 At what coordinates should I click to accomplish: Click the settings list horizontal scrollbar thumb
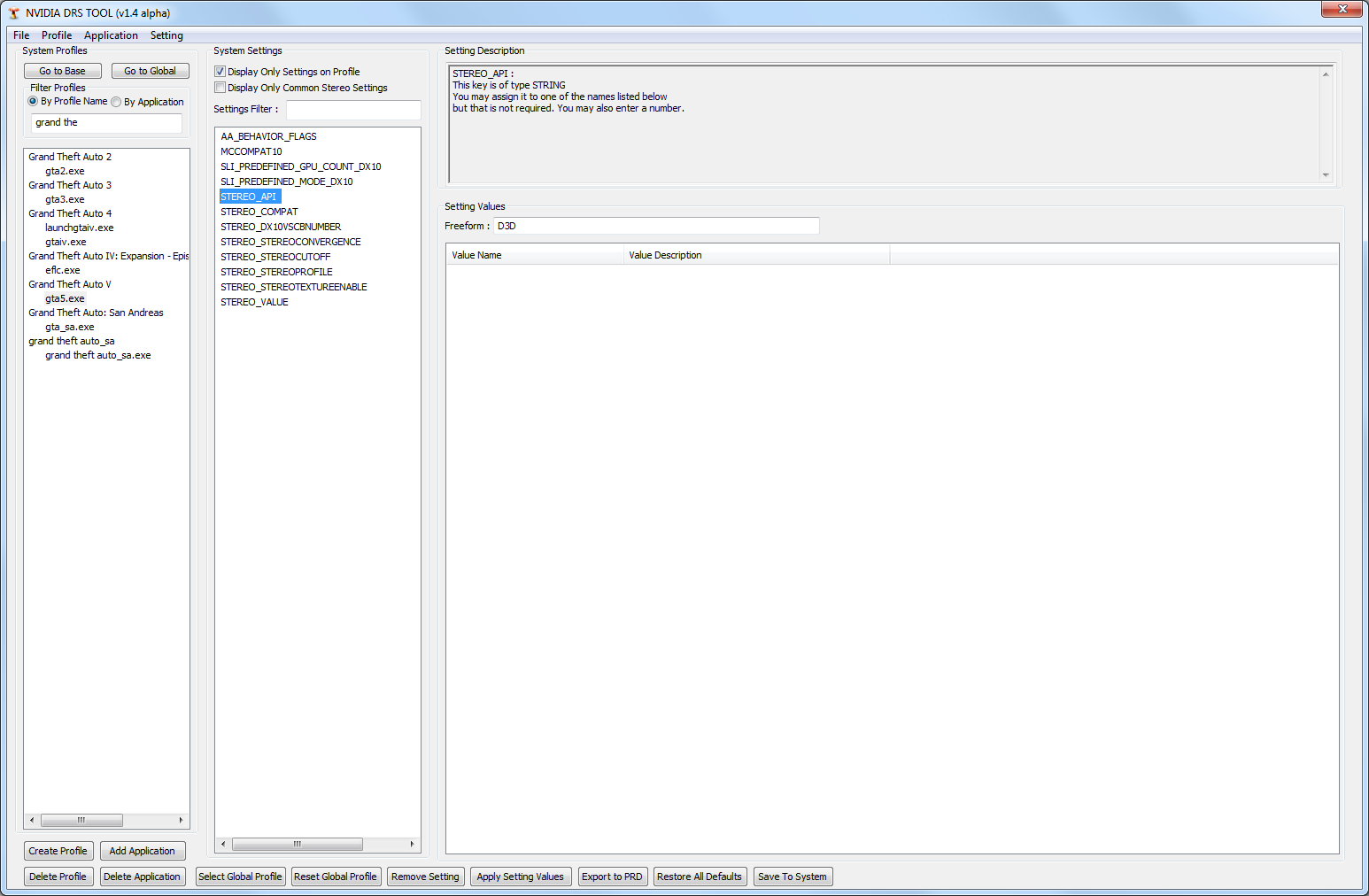coord(298,845)
